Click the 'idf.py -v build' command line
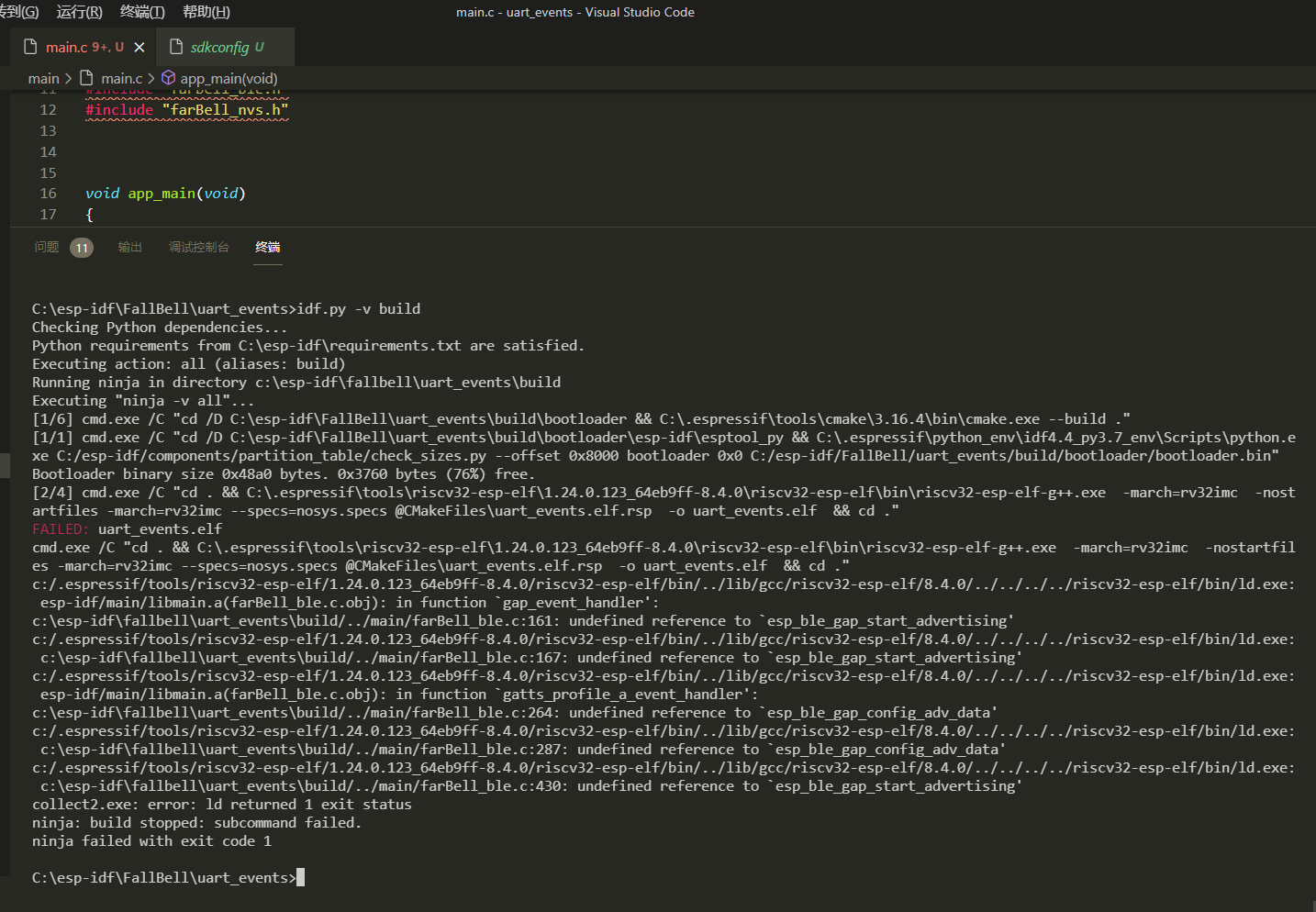 tap(226, 309)
